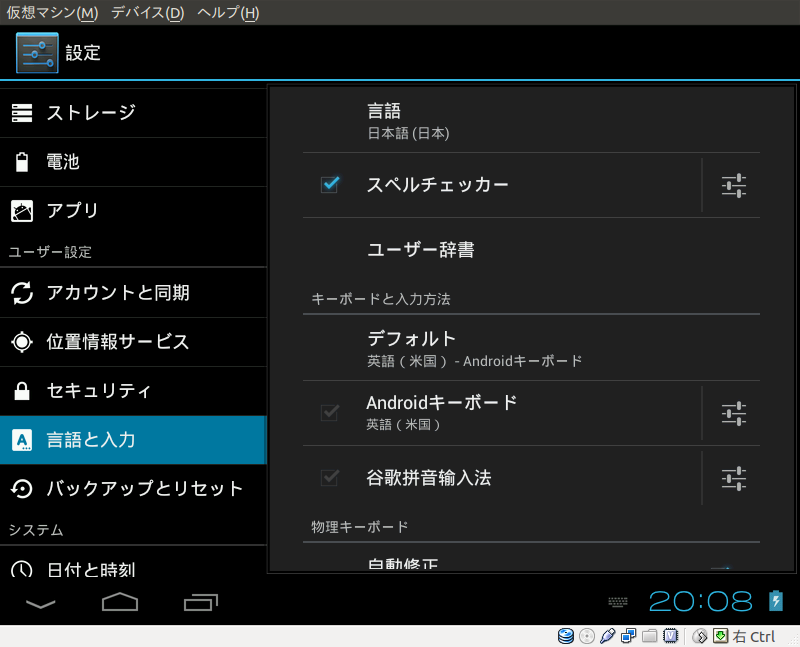Toggle the Androidキーボード checkbox

329,413
